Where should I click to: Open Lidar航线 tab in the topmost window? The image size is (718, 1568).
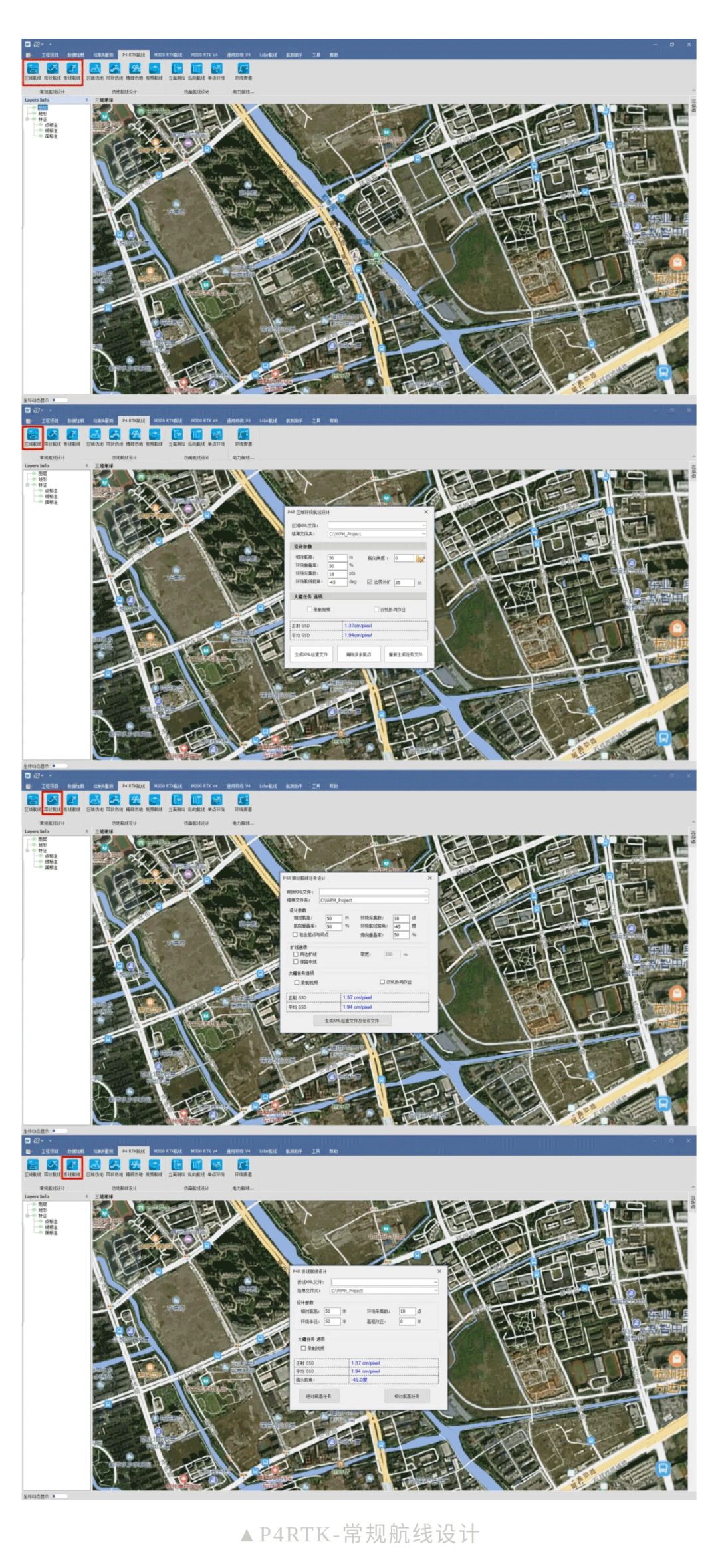pos(268,55)
